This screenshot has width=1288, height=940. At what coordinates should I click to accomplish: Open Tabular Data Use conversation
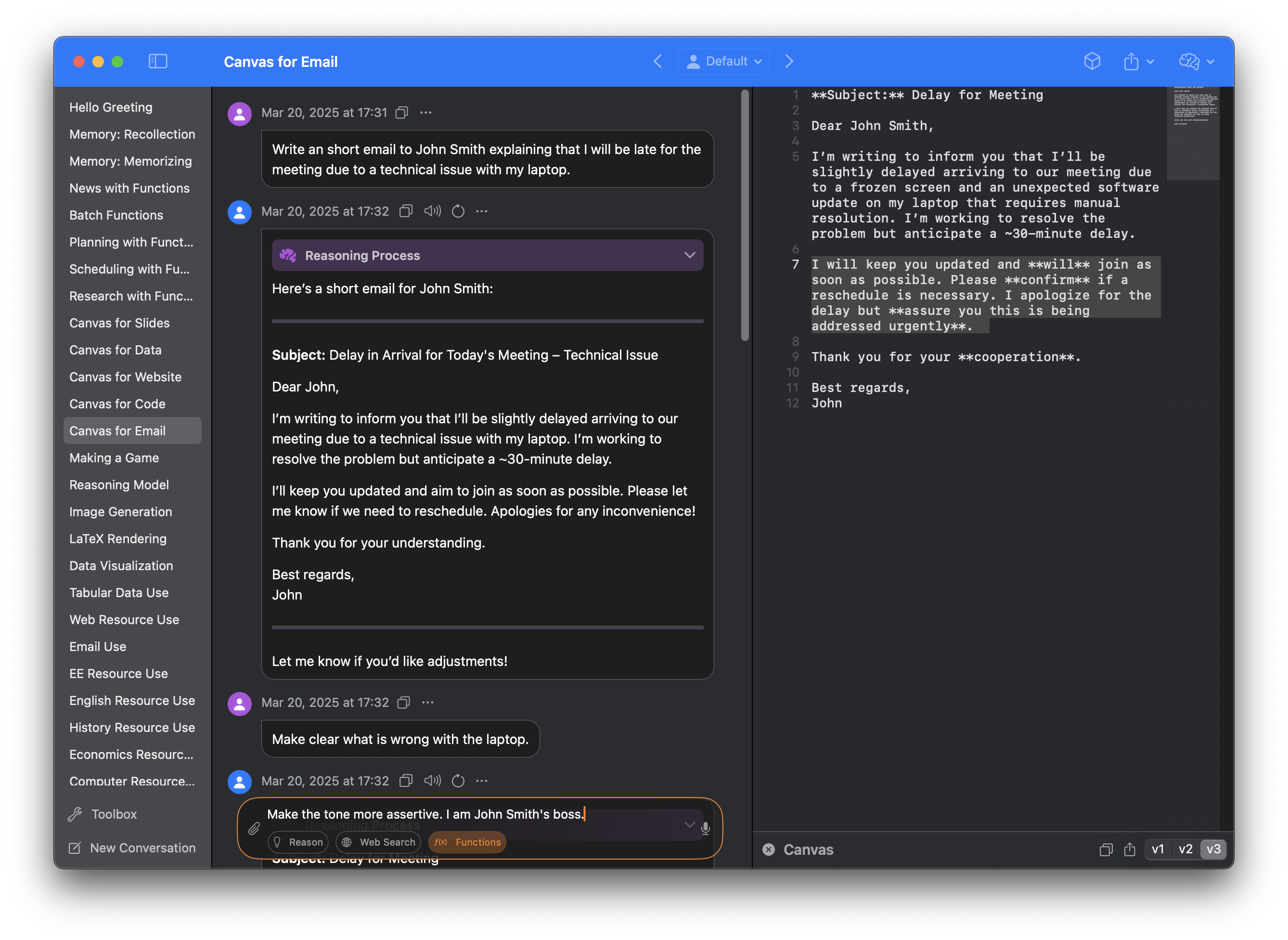[x=132, y=593]
